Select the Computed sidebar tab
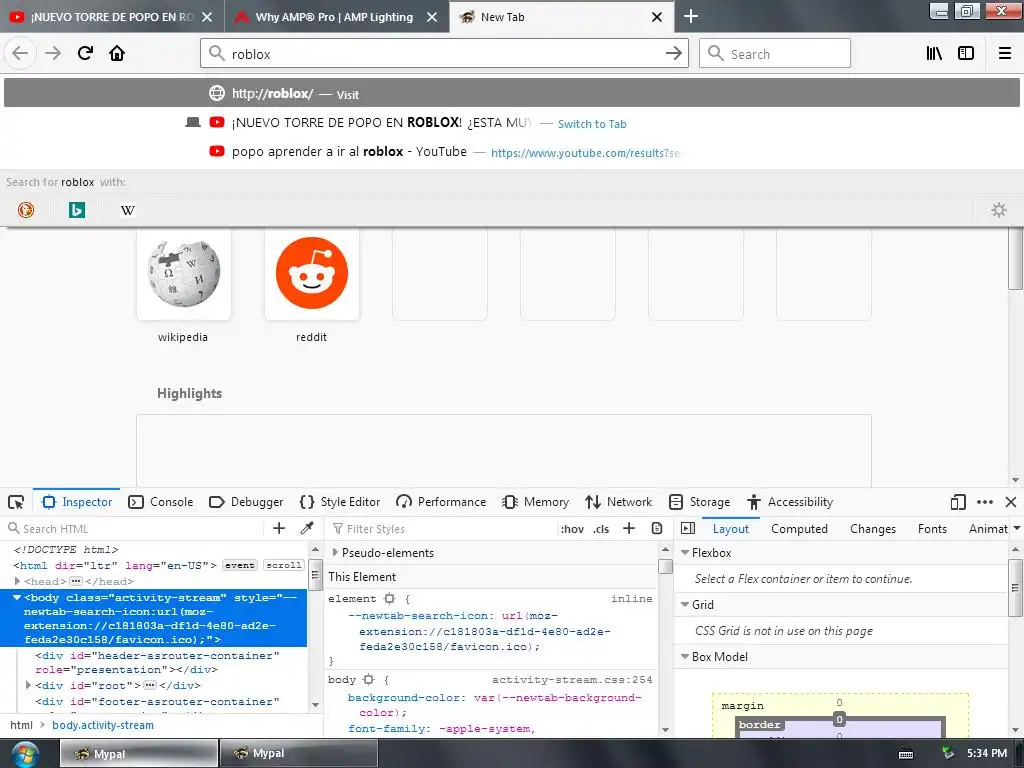The height and width of the screenshot is (768, 1024). tap(799, 528)
